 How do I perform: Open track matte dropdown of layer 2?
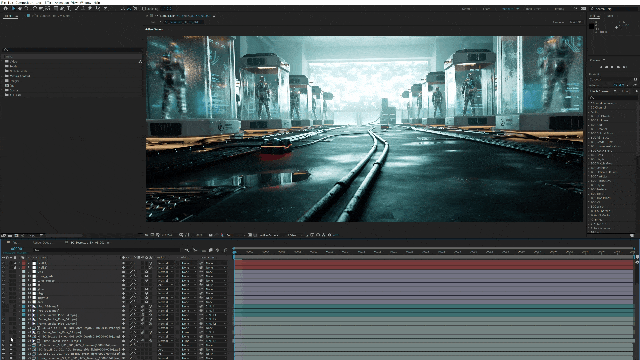click(188, 267)
